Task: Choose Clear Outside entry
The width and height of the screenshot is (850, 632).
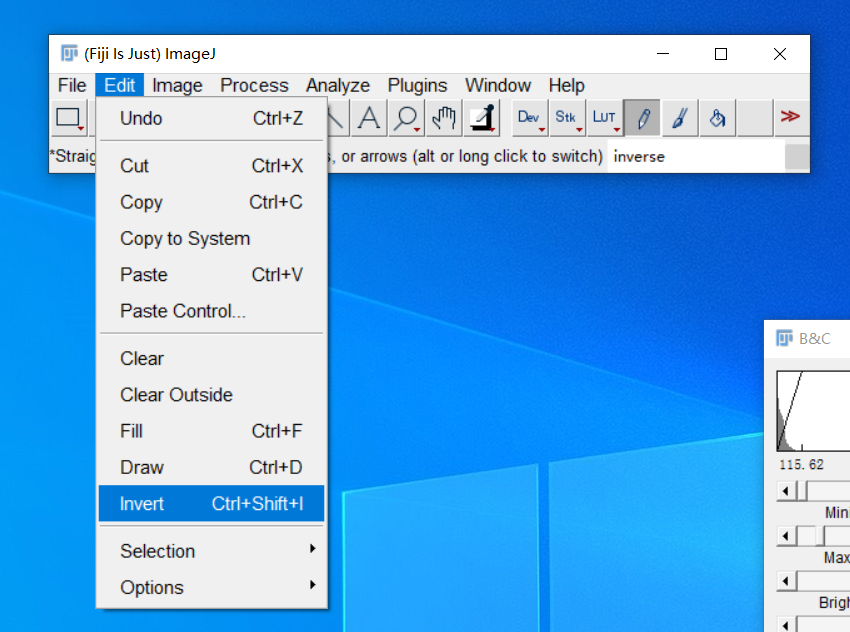Action: (211, 395)
